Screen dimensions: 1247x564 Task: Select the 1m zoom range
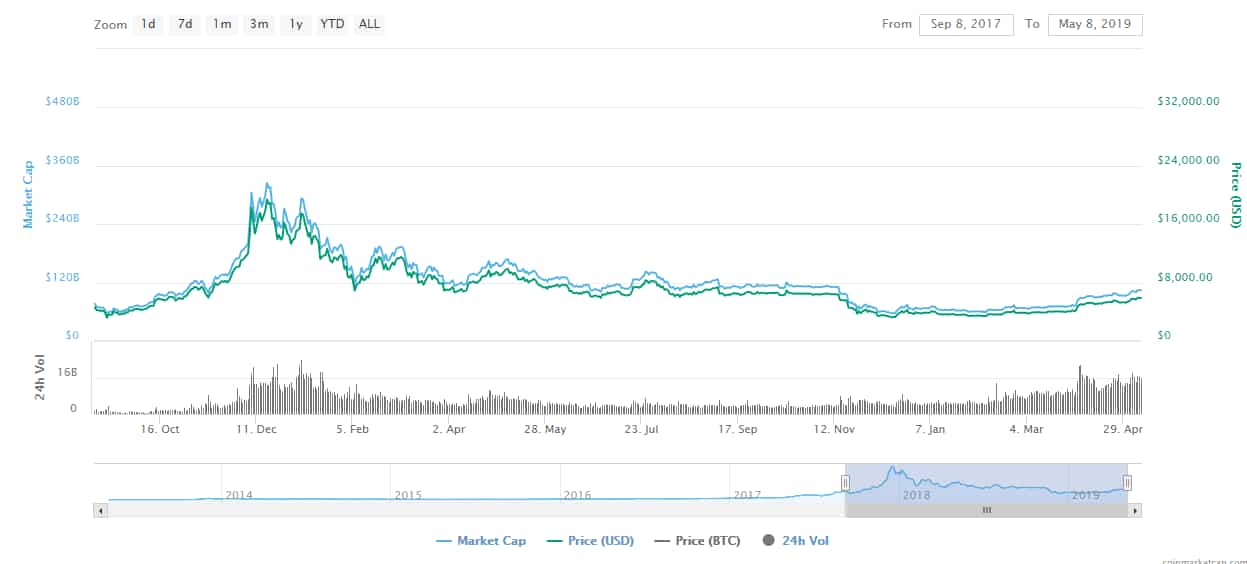pos(222,24)
